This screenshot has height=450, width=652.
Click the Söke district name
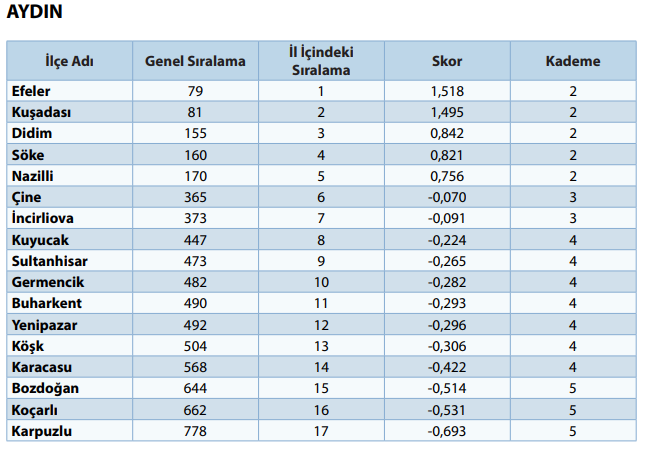click(28, 155)
